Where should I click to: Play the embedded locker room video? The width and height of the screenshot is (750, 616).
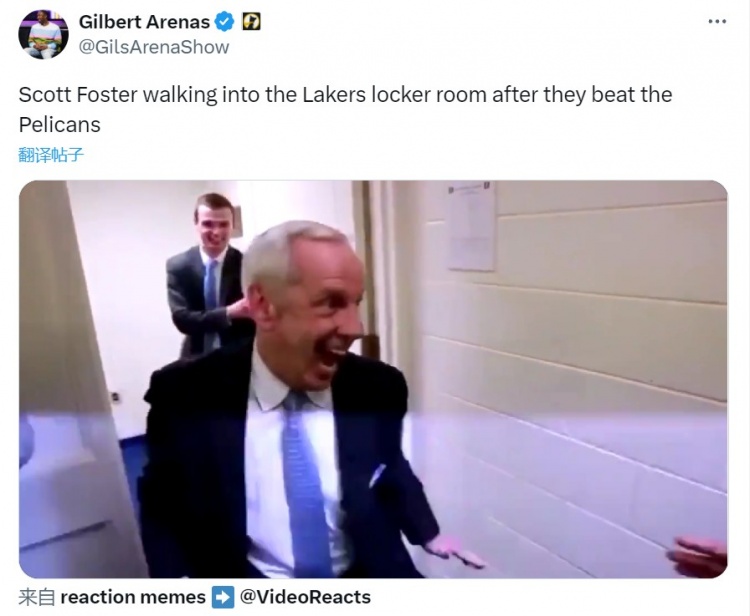pos(373,379)
